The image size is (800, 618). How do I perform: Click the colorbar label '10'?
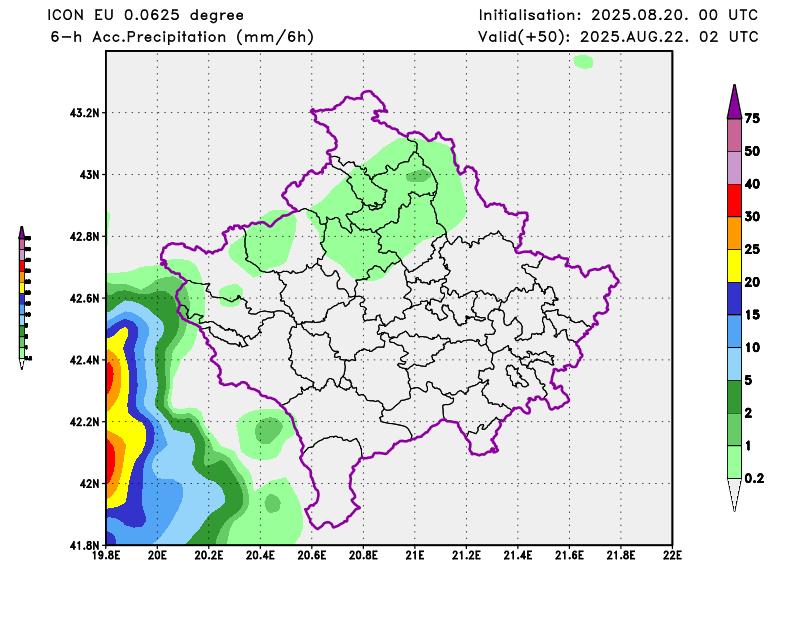tap(752, 347)
